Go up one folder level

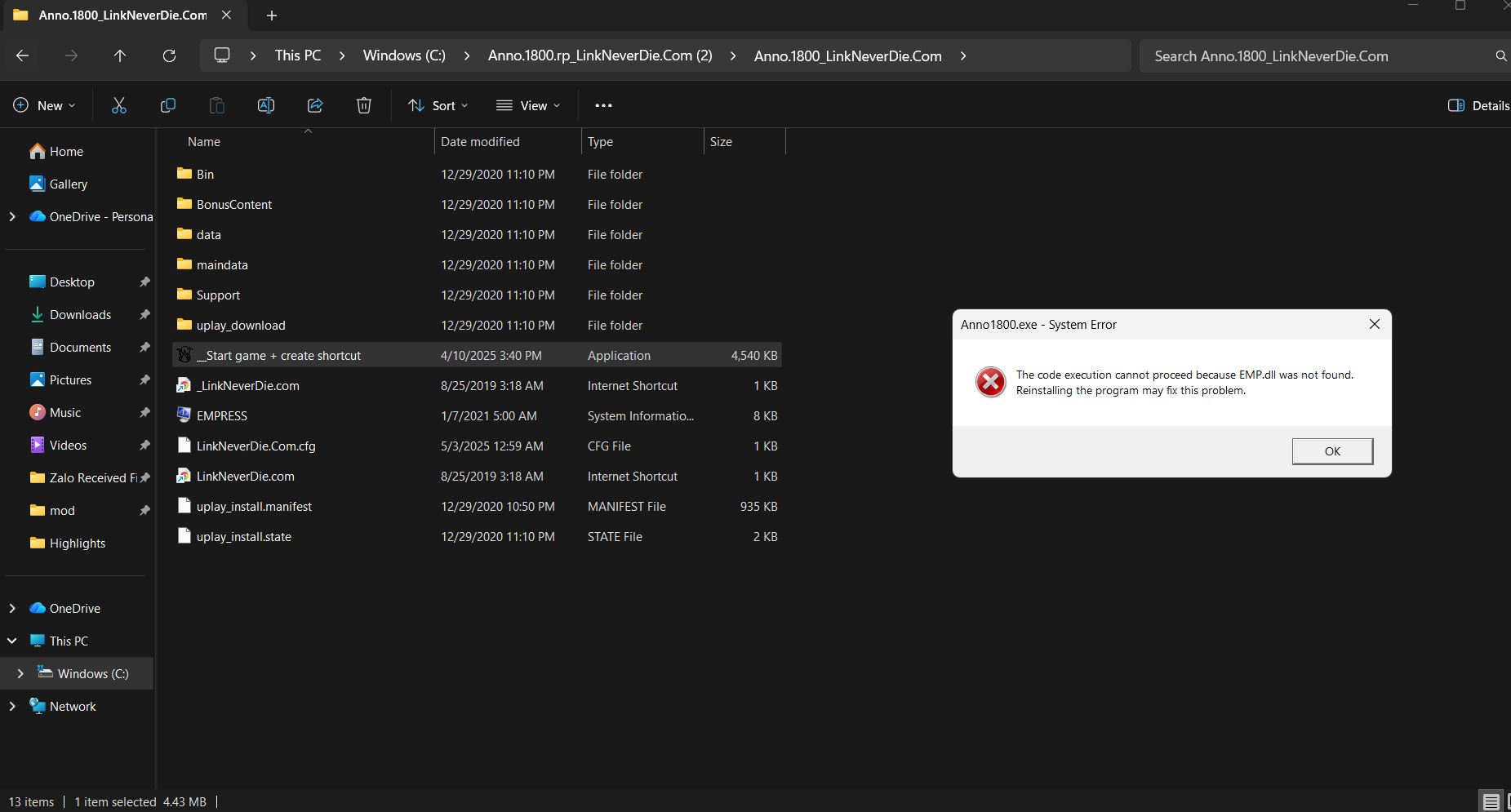tap(120, 56)
